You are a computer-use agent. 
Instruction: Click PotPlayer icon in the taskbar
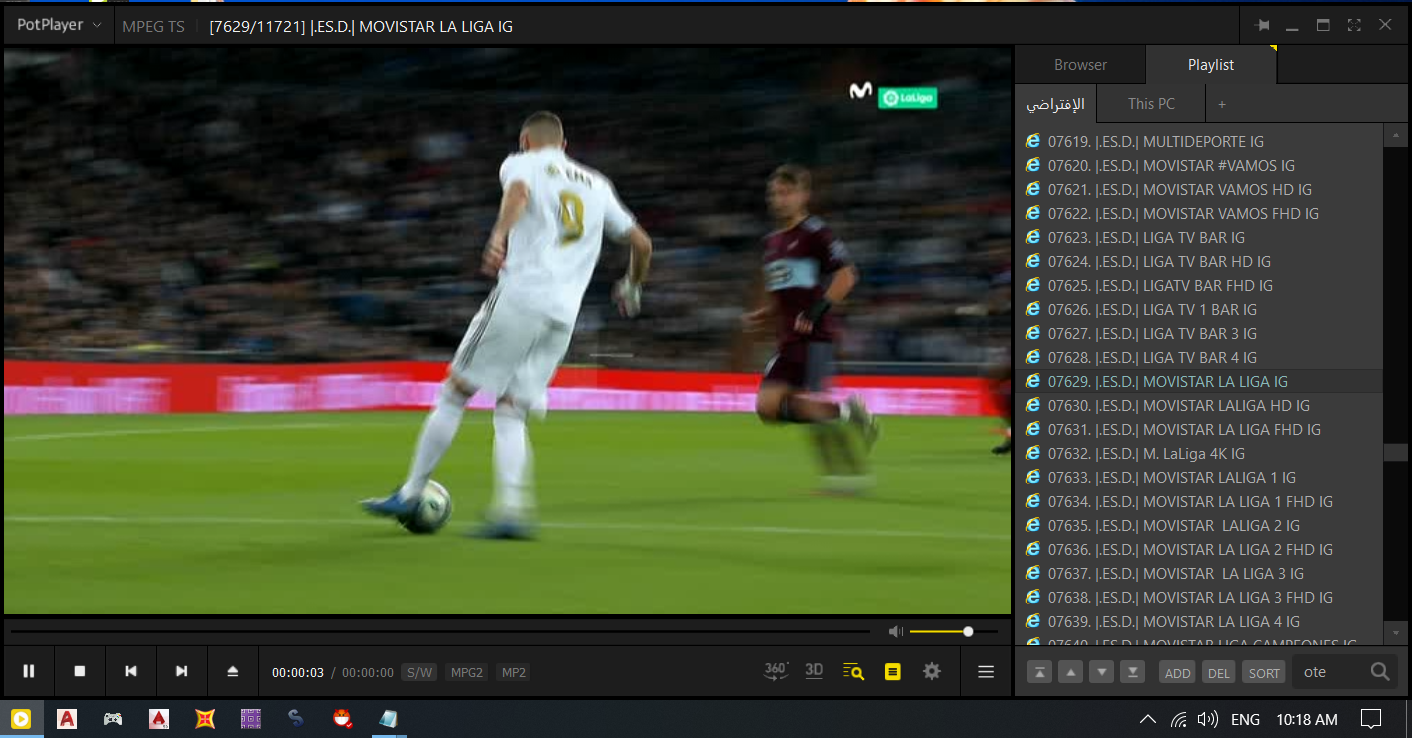21,718
